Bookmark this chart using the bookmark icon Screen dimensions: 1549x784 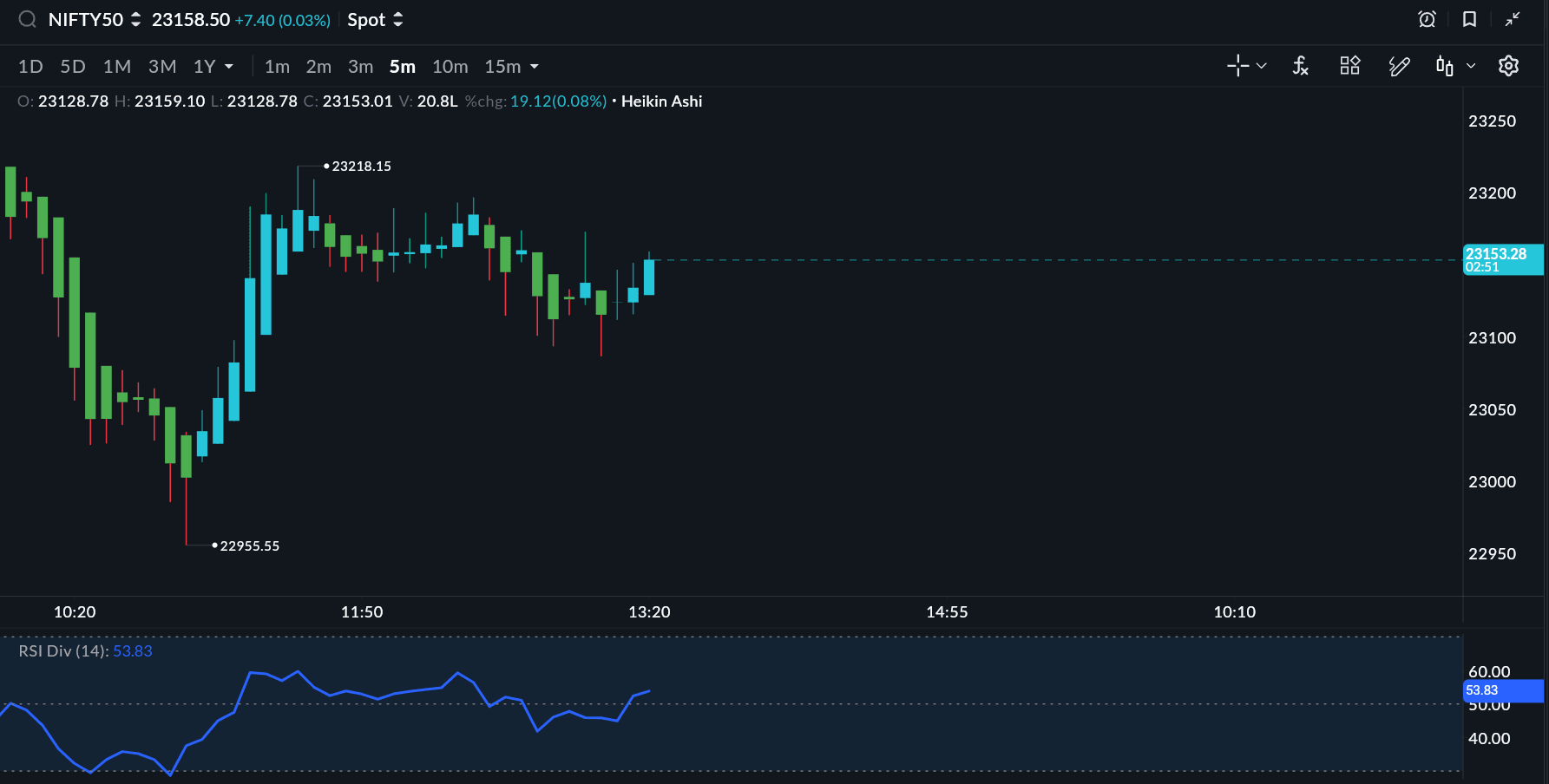click(1469, 19)
